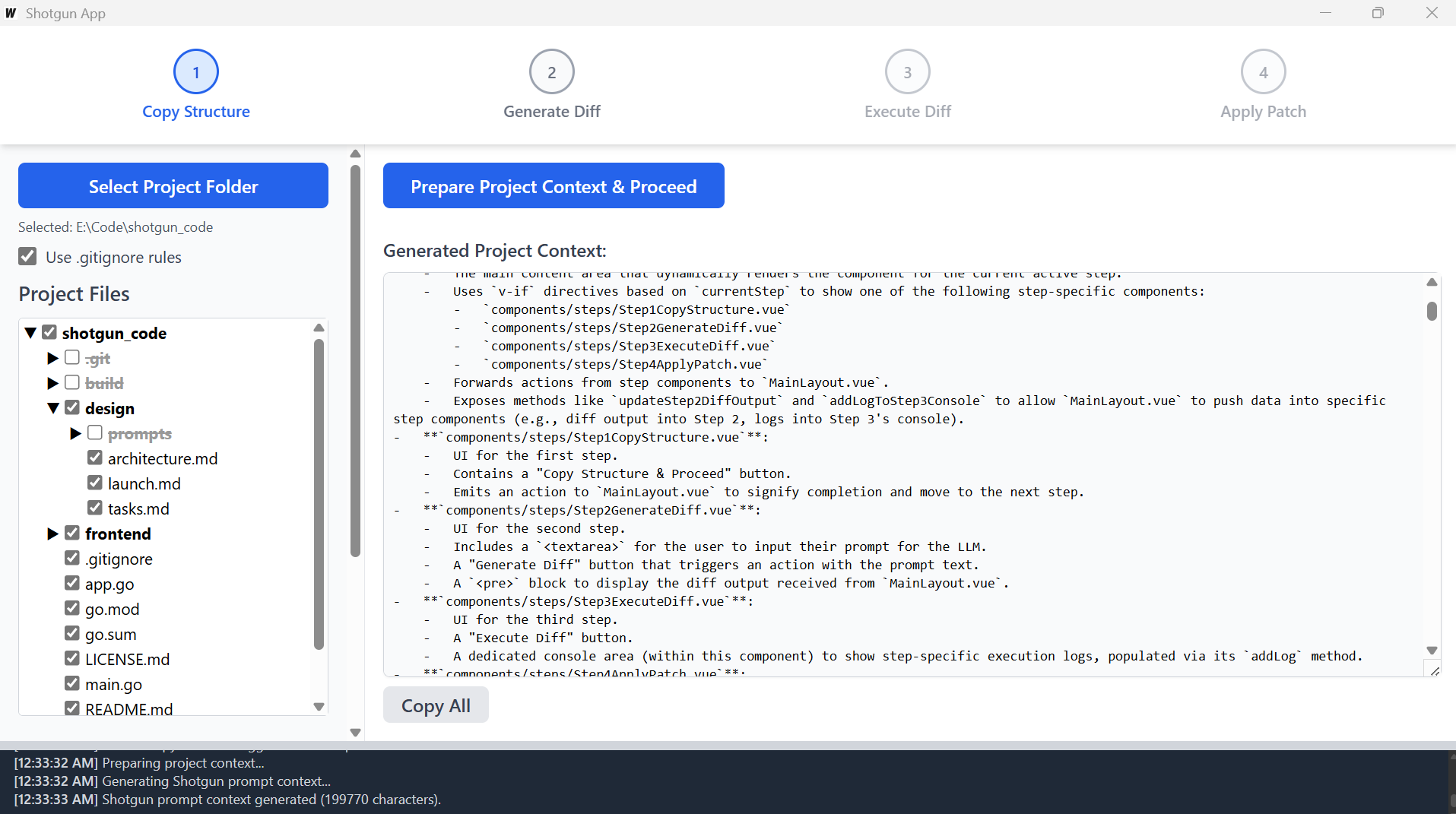Click the step 4 Apply Patch circle

click(1262, 71)
